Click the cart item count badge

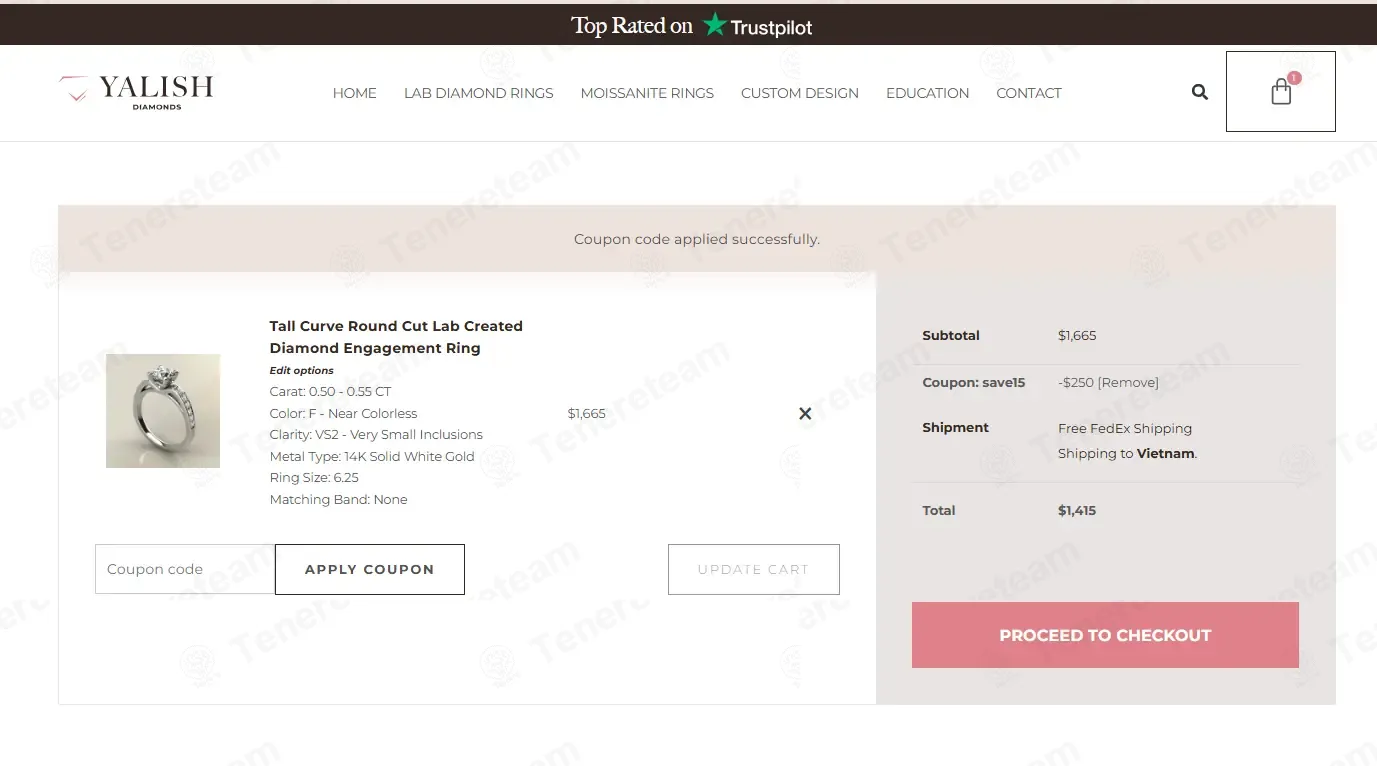tap(1294, 77)
